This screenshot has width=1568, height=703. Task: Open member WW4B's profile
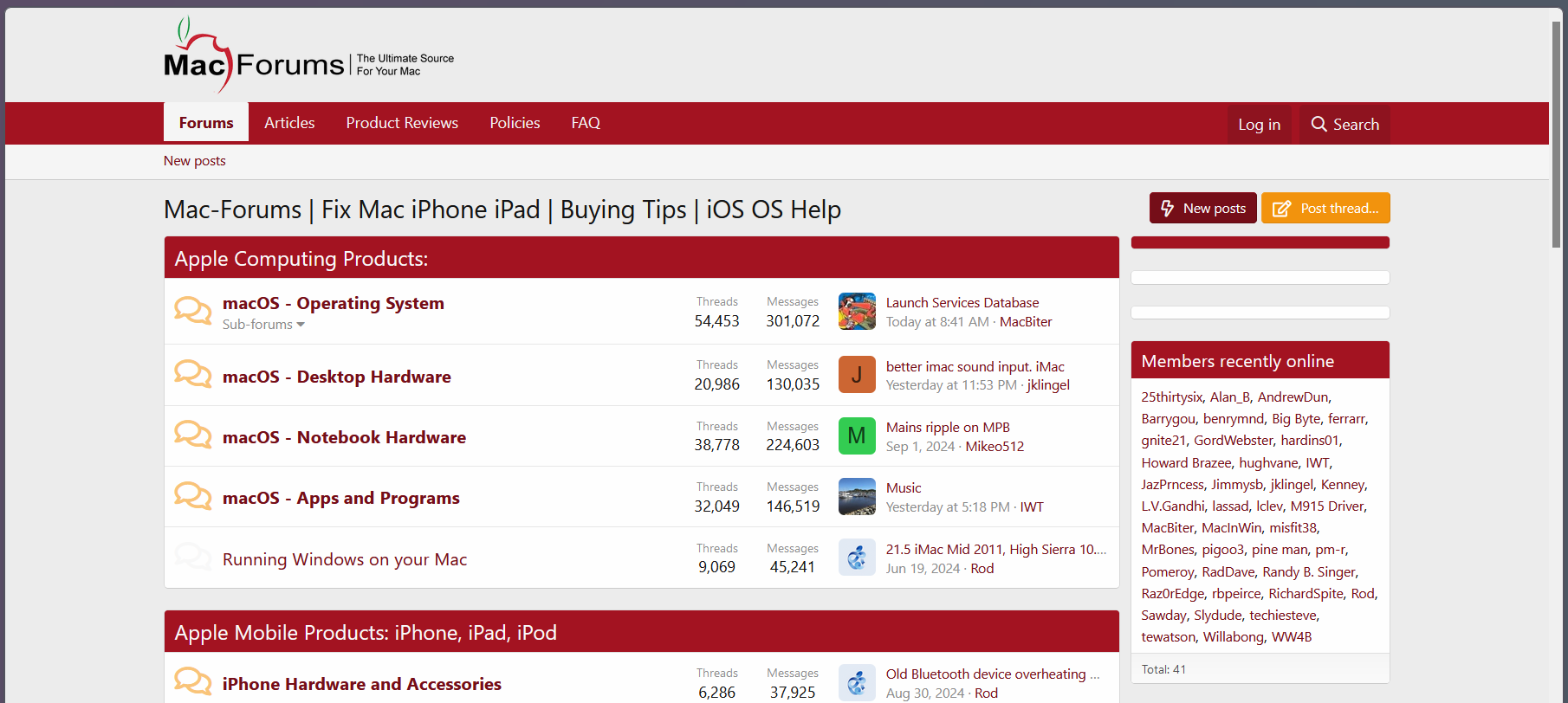[1292, 637]
